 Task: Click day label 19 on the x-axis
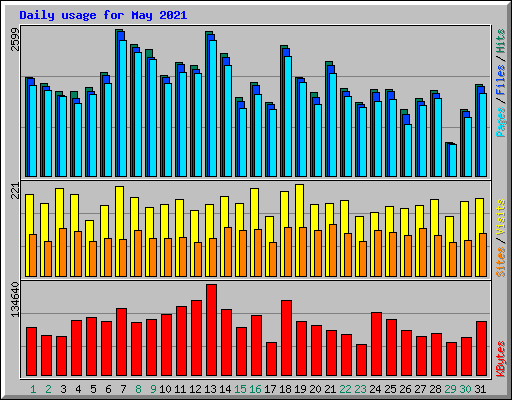coord(300,389)
